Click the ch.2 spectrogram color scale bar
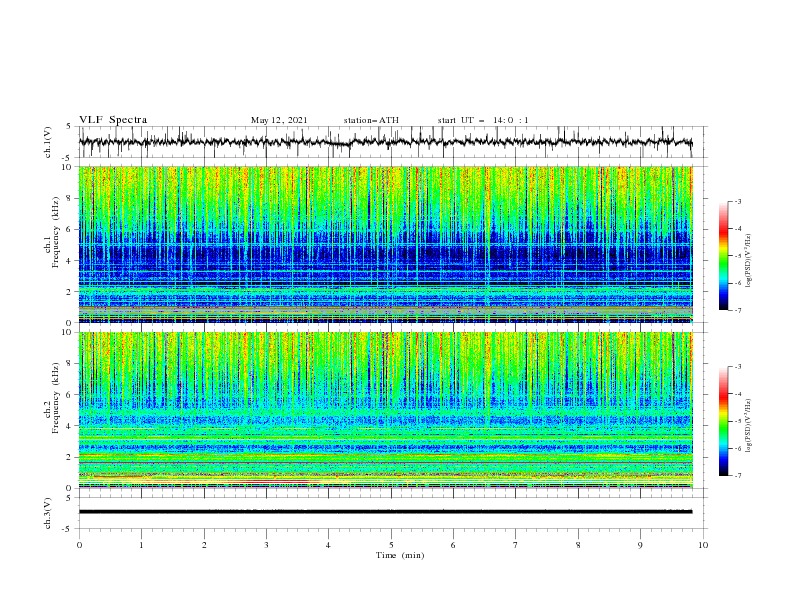This screenshot has width=792, height=612. [x=723, y=421]
